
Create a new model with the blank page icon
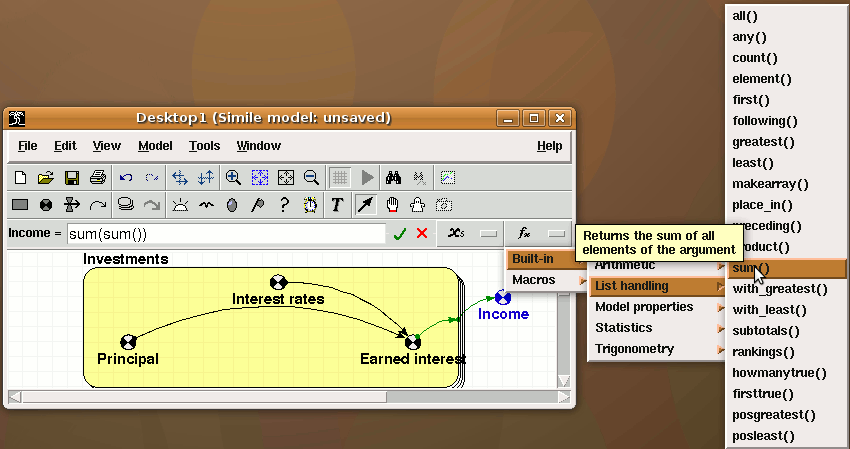[20, 177]
